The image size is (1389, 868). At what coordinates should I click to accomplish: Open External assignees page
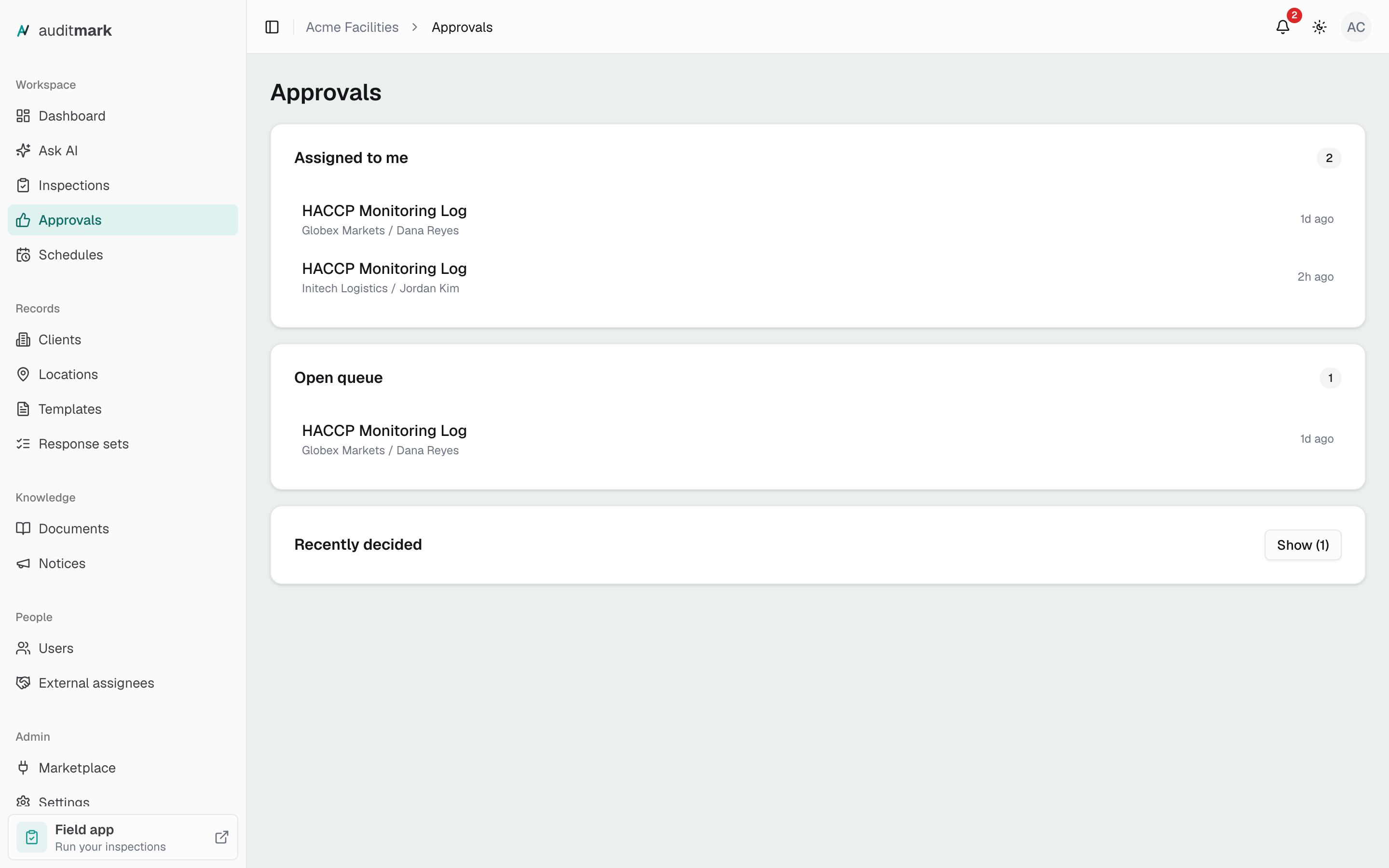pyautogui.click(x=123, y=683)
